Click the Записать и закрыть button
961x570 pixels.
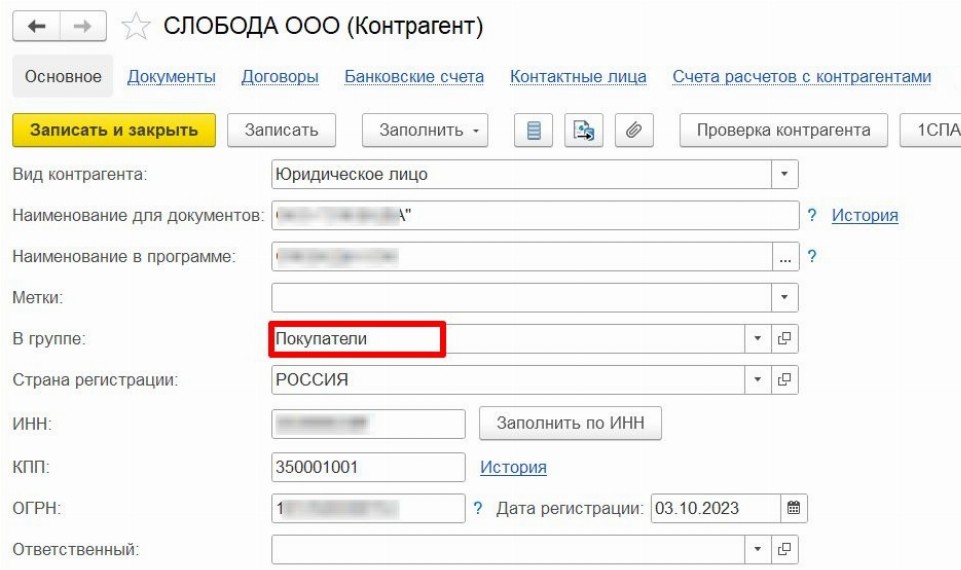(113, 130)
